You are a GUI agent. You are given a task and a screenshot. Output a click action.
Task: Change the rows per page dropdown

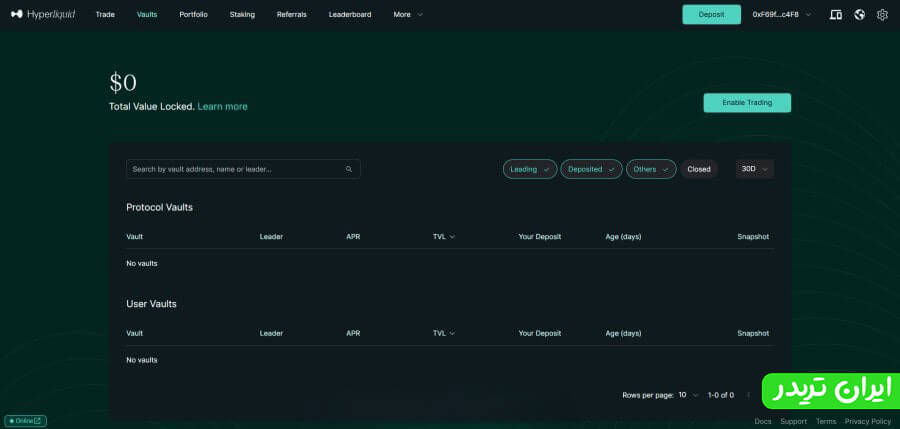(689, 395)
